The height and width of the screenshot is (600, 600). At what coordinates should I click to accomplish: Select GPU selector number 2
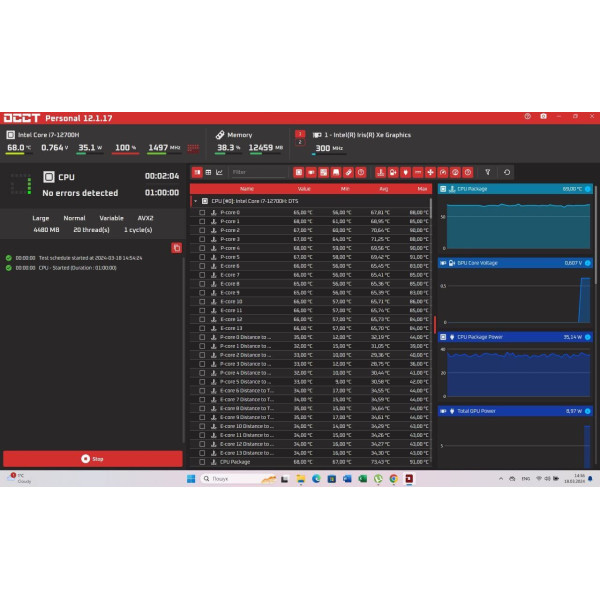point(300,142)
